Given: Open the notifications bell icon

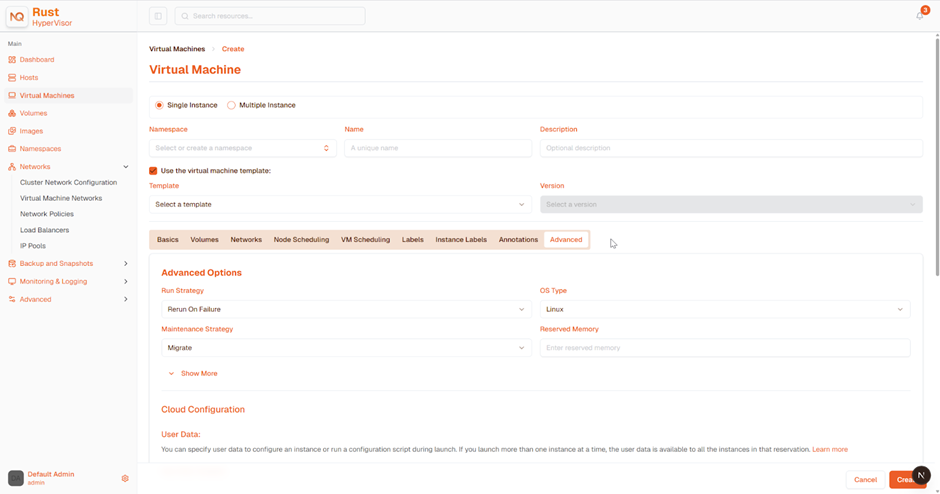Looking at the screenshot, I should click(920, 16).
